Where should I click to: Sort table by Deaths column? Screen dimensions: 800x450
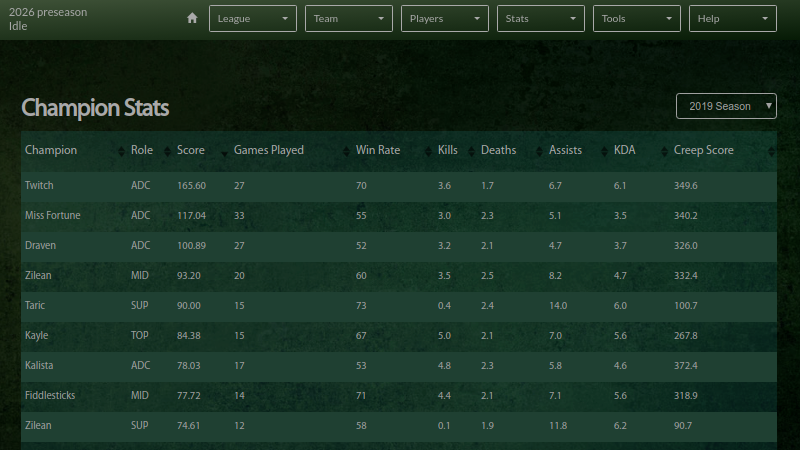click(x=511, y=151)
